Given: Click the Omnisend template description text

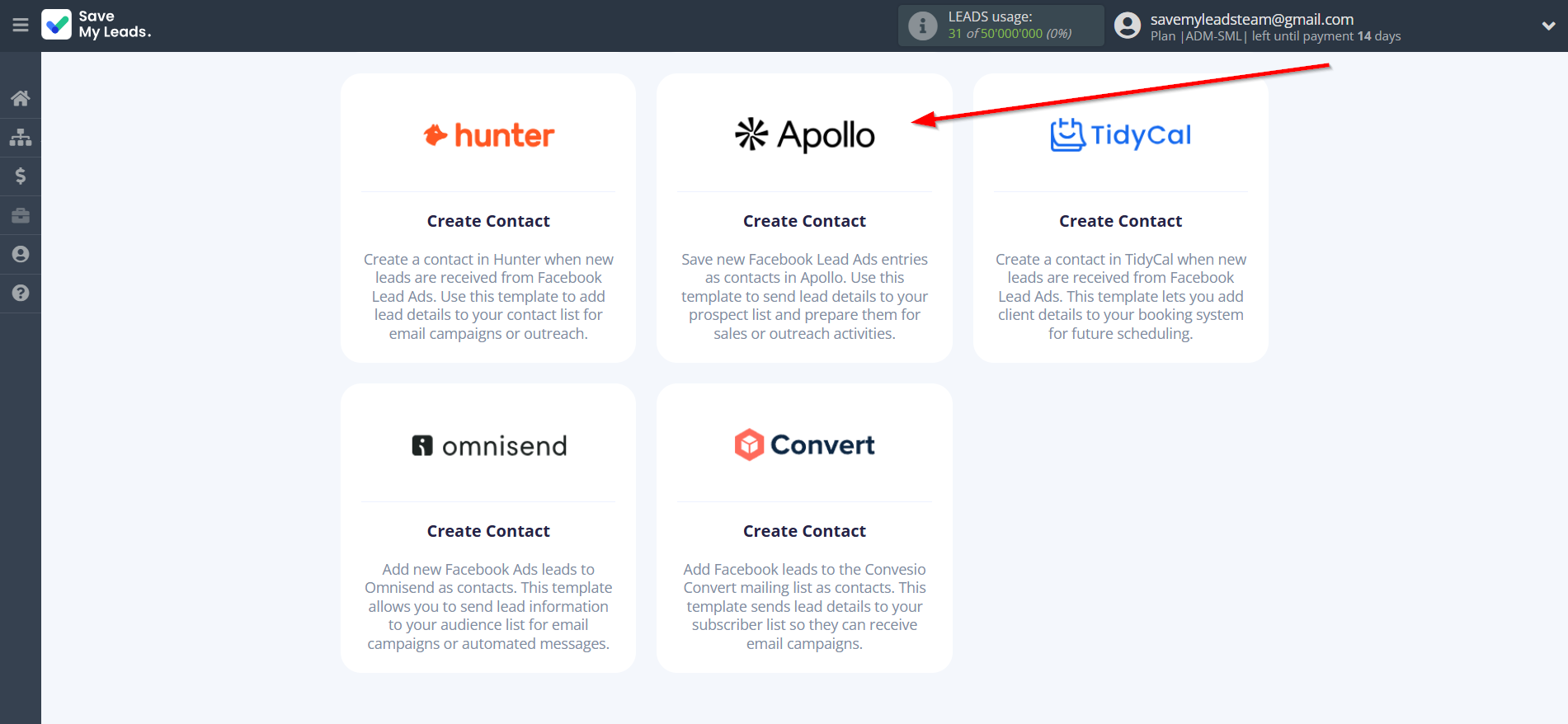Looking at the screenshot, I should coord(488,606).
